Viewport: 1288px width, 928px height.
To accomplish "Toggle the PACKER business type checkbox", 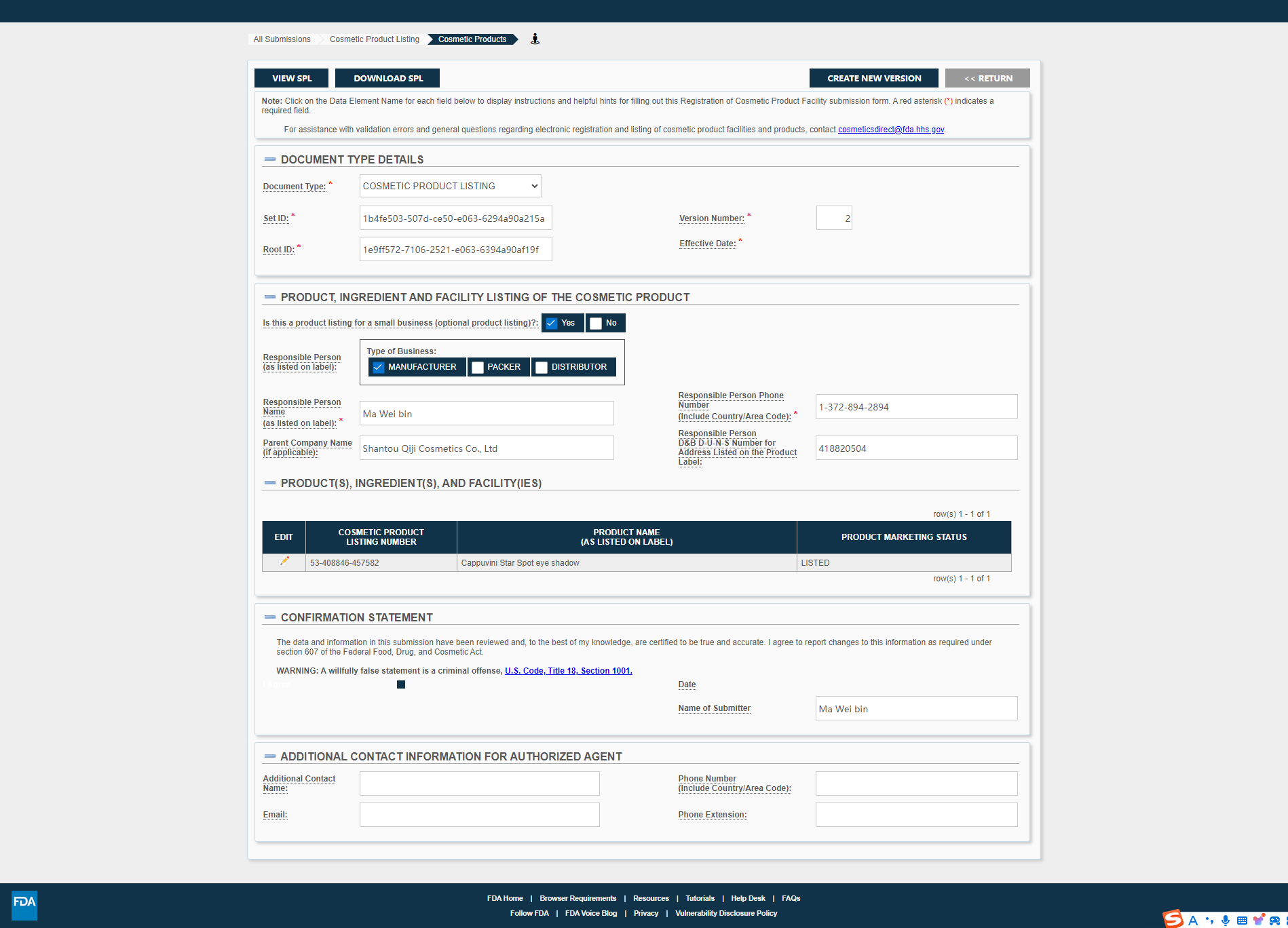I will tap(478, 368).
